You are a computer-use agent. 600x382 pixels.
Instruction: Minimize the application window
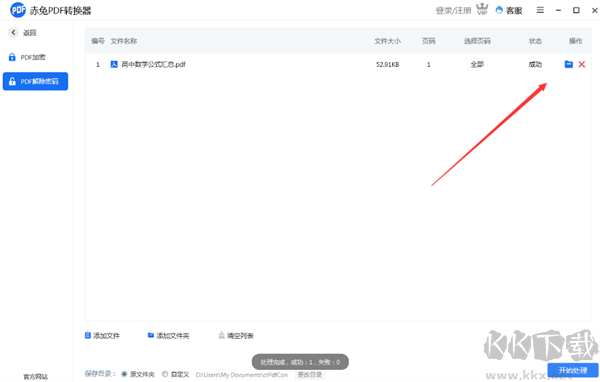pyautogui.click(x=558, y=10)
